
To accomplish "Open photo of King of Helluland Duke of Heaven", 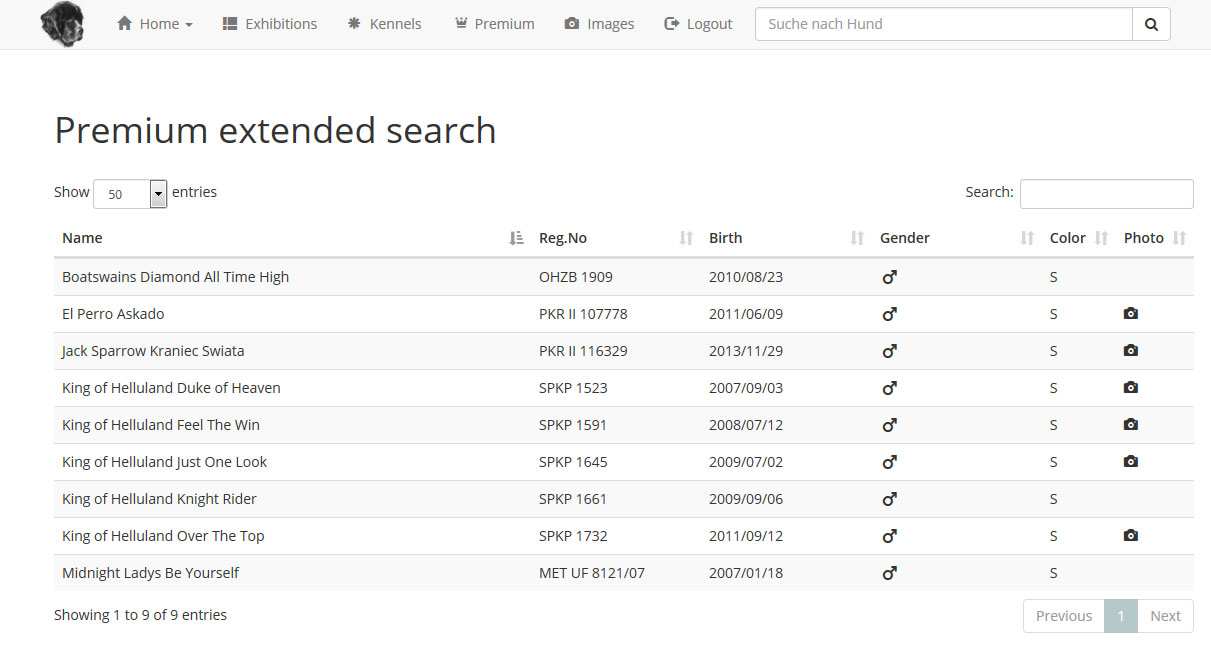I will (x=1131, y=388).
